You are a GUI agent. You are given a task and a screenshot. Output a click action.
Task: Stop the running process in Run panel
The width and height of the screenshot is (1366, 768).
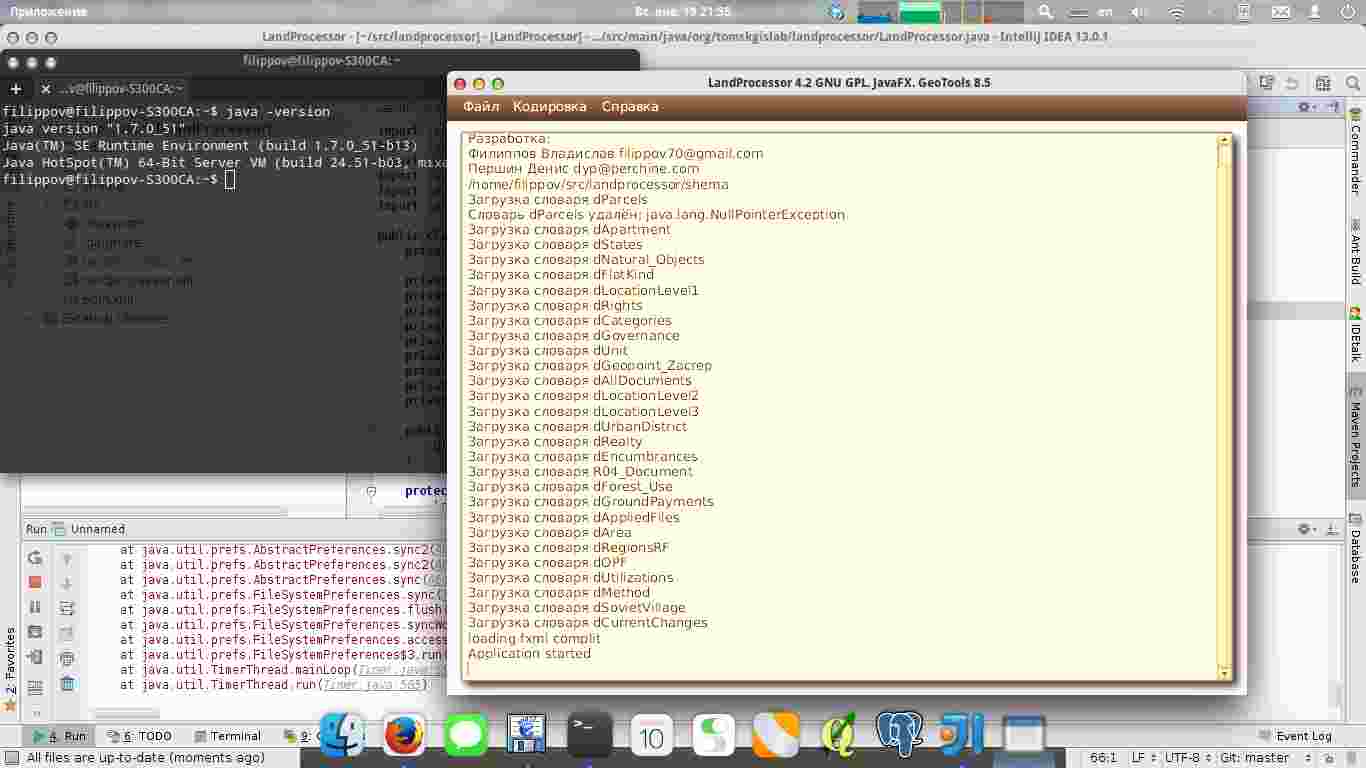point(35,582)
